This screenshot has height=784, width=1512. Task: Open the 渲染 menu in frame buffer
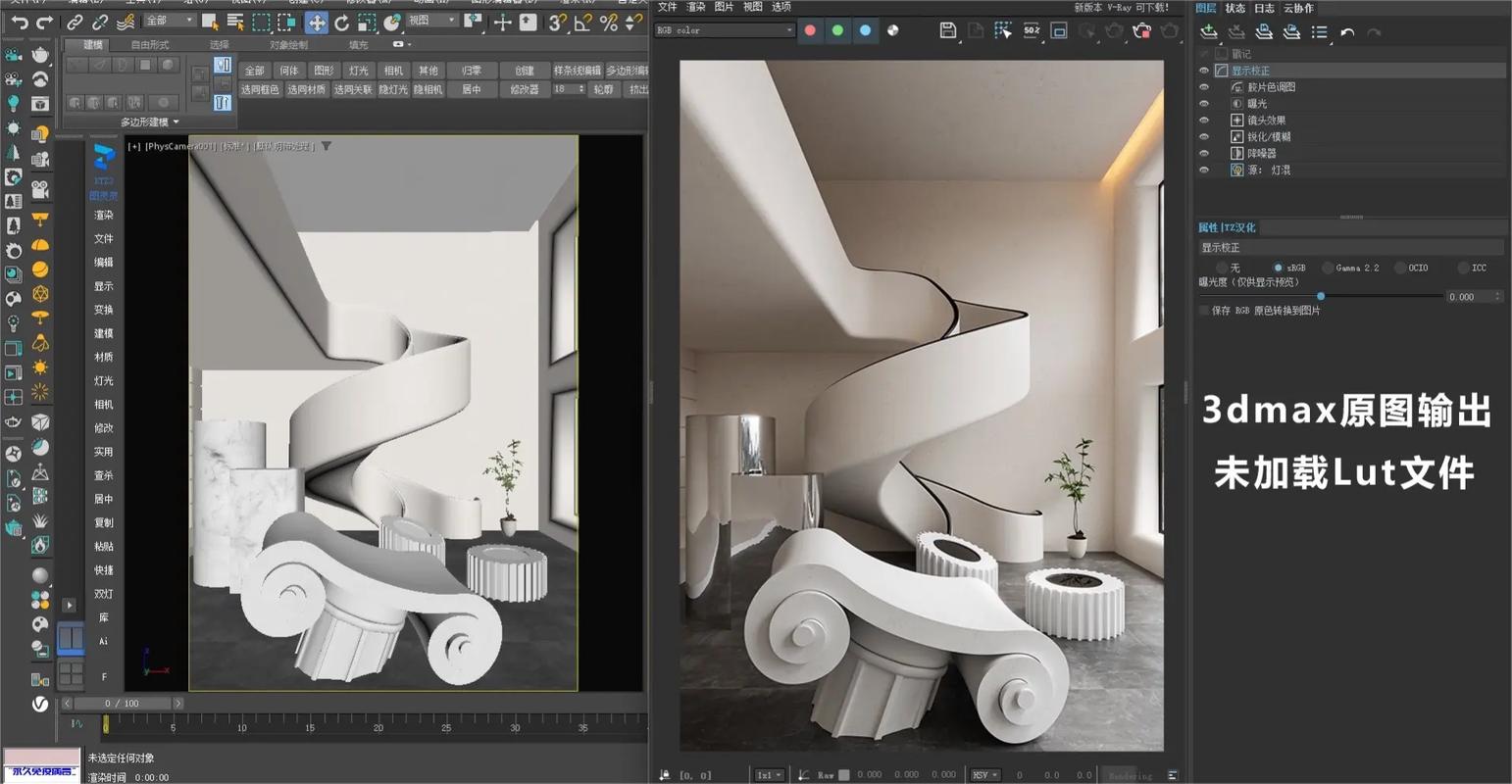tap(695, 7)
